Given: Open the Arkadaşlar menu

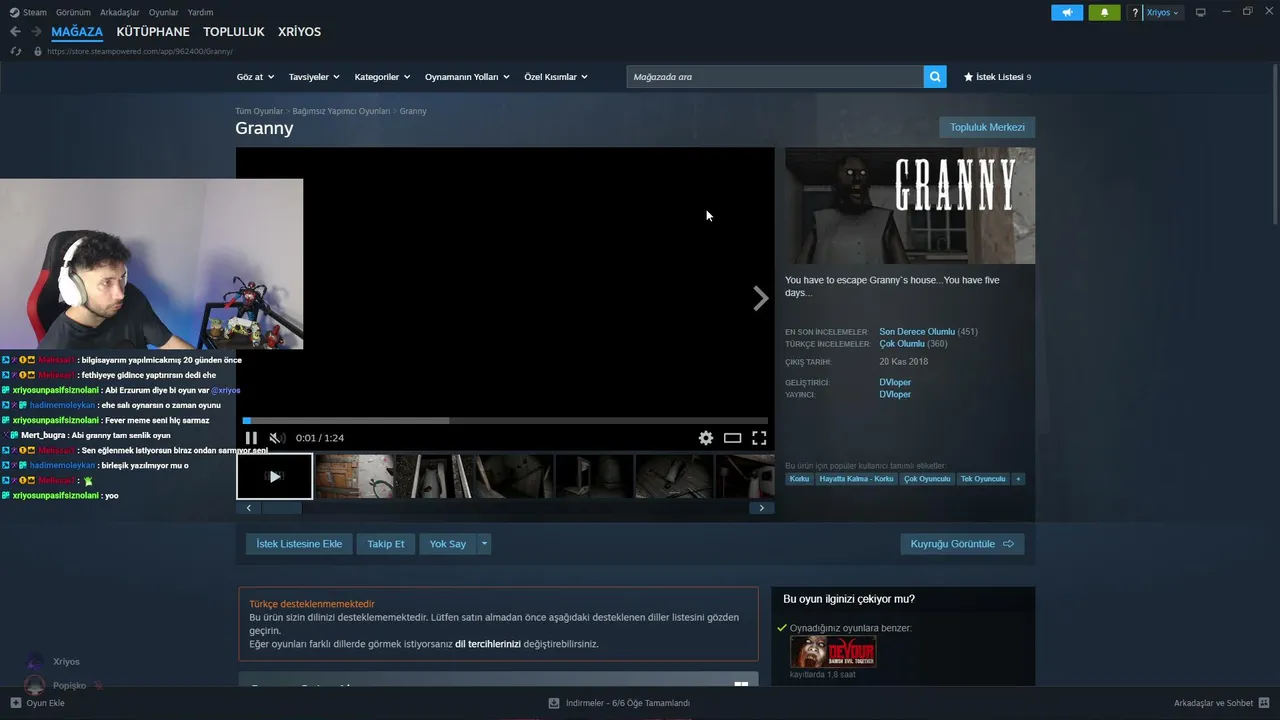Looking at the screenshot, I should 120,13.
